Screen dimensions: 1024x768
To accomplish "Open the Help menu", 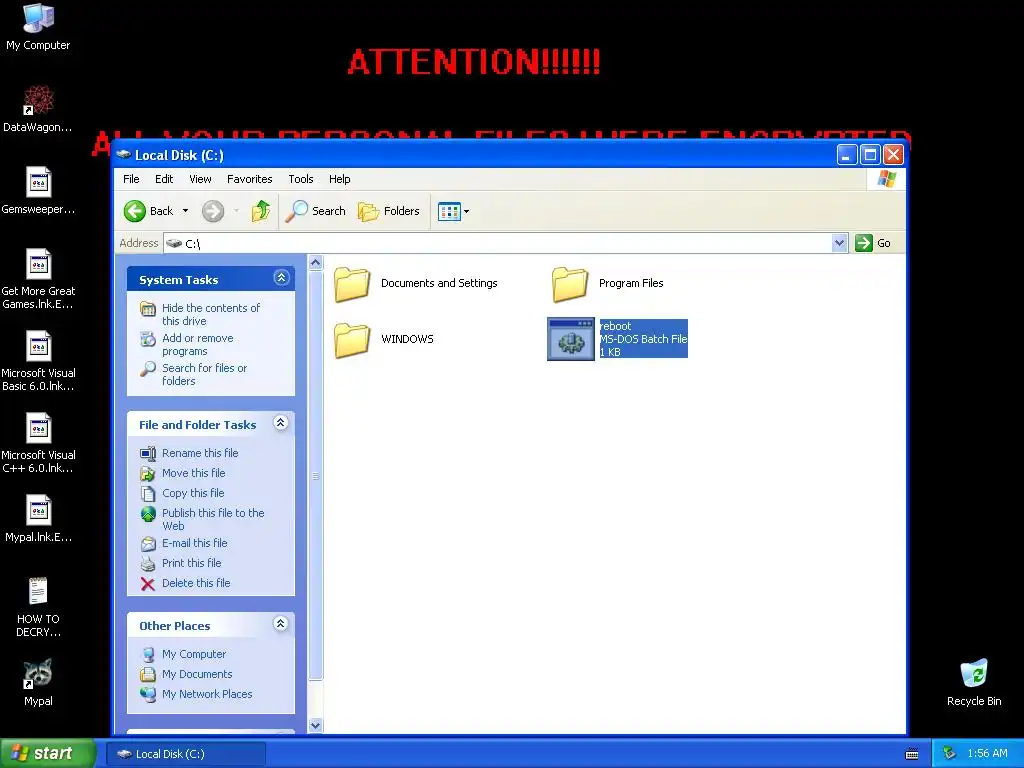I will (x=340, y=179).
